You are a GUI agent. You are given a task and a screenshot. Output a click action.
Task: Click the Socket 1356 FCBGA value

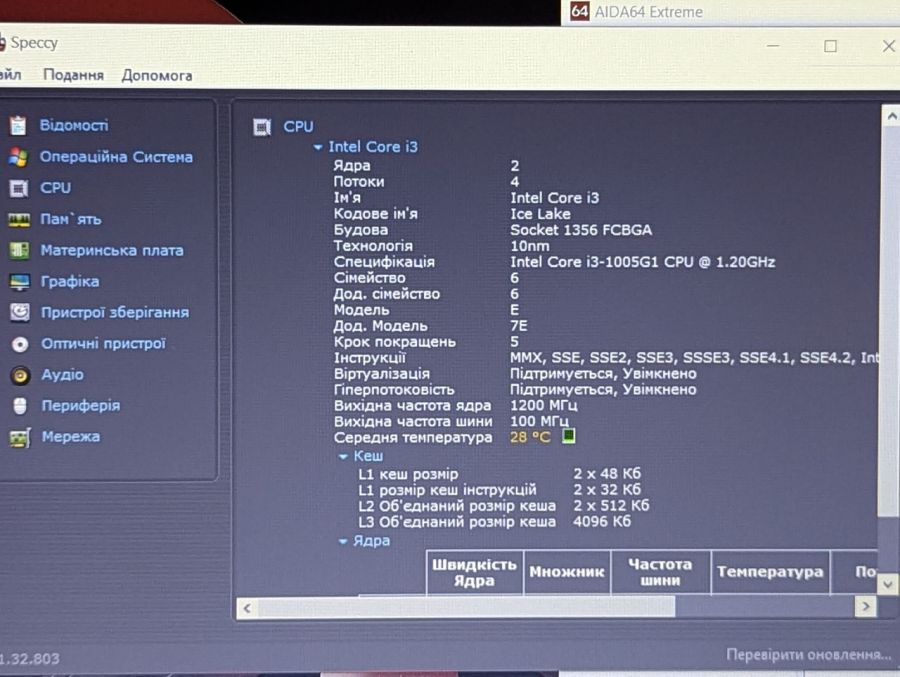click(581, 230)
